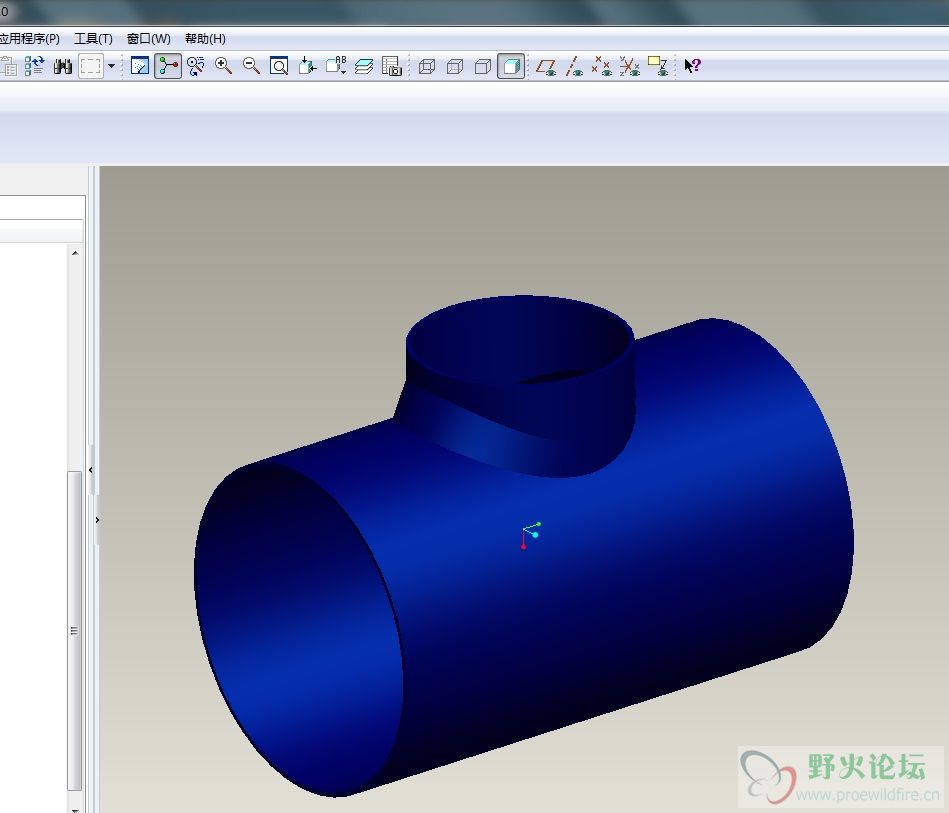This screenshot has height=813, width=949.
Task: Toggle annotation element display icon
Action: (x=657, y=66)
